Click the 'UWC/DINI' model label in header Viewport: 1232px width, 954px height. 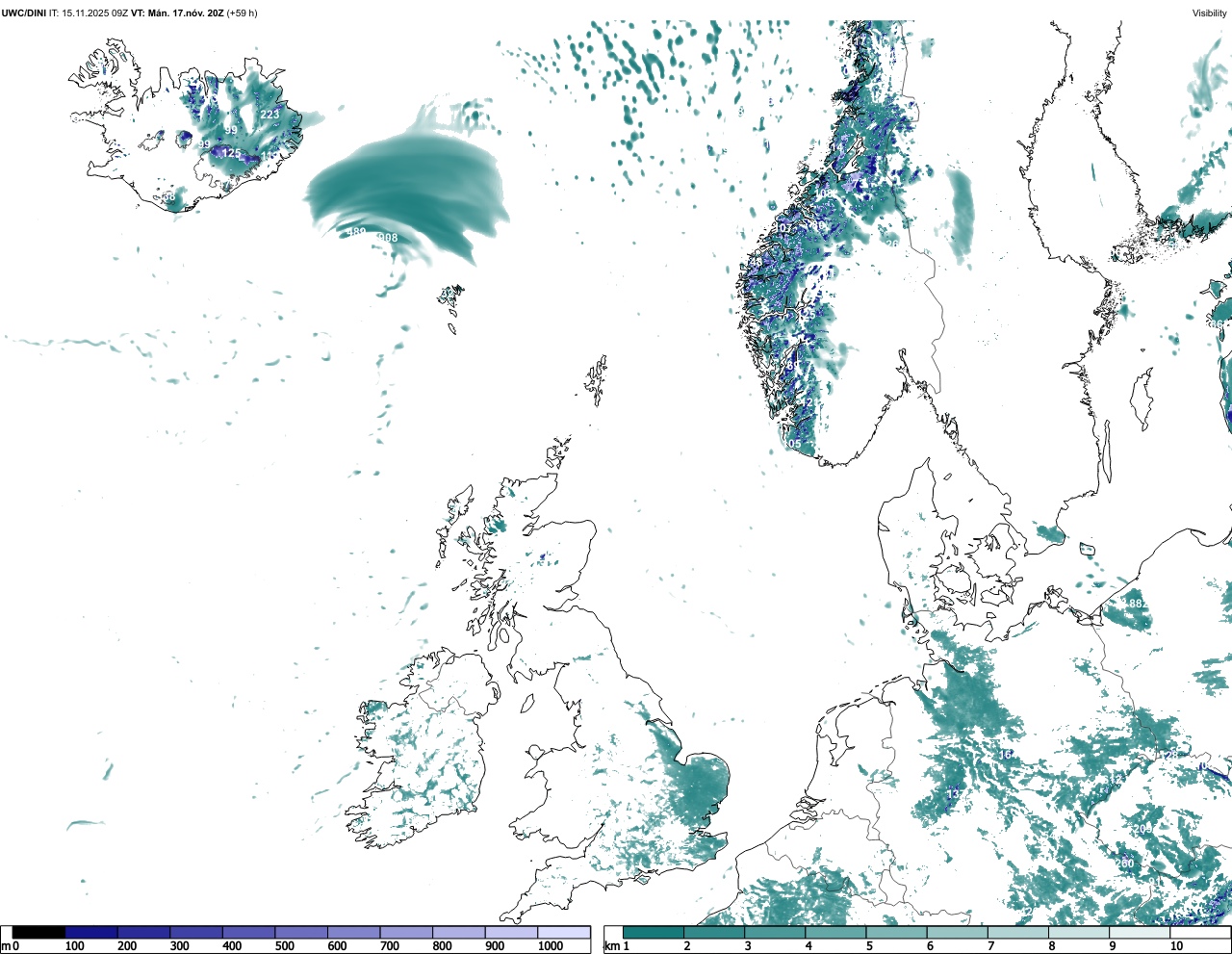[24, 13]
